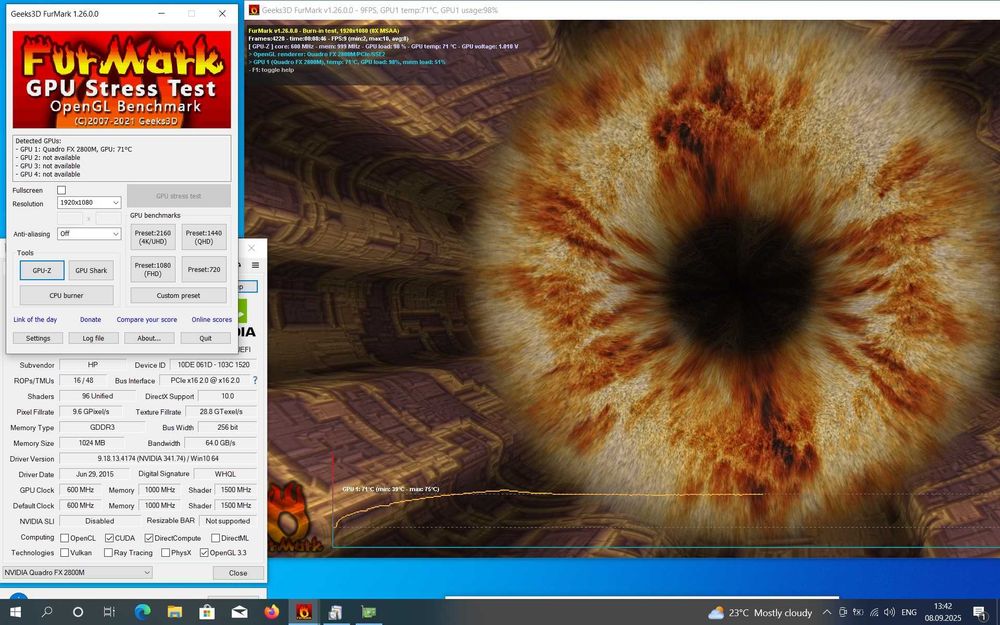This screenshot has width=1000, height=625.
Task: Click Device ID value 10DE 061D
Action: click(x=214, y=365)
